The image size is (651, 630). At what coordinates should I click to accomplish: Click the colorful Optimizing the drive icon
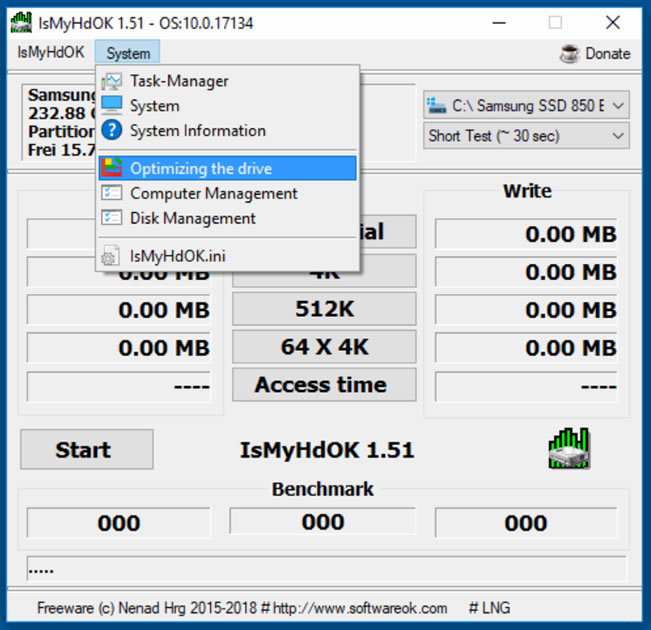pos(112,168)
